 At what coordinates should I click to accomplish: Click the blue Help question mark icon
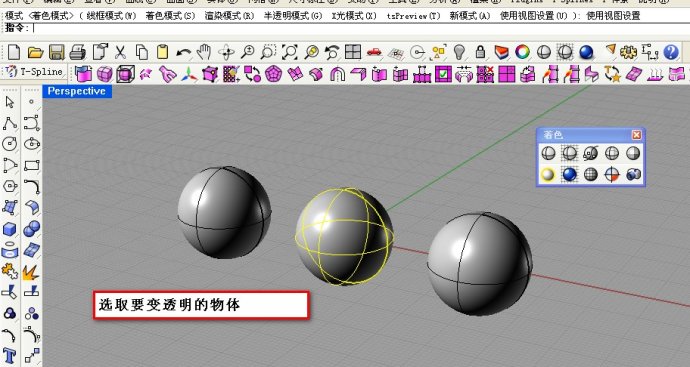click(671, 52)
